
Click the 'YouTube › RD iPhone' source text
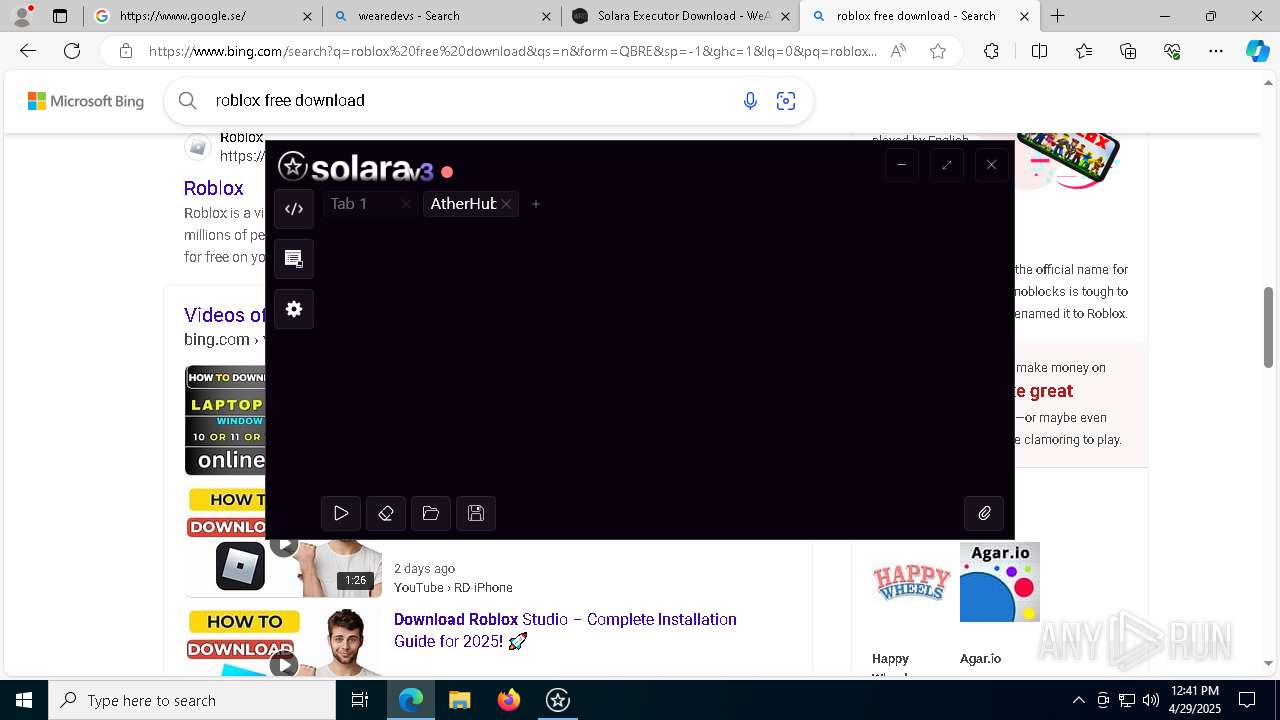453,588
